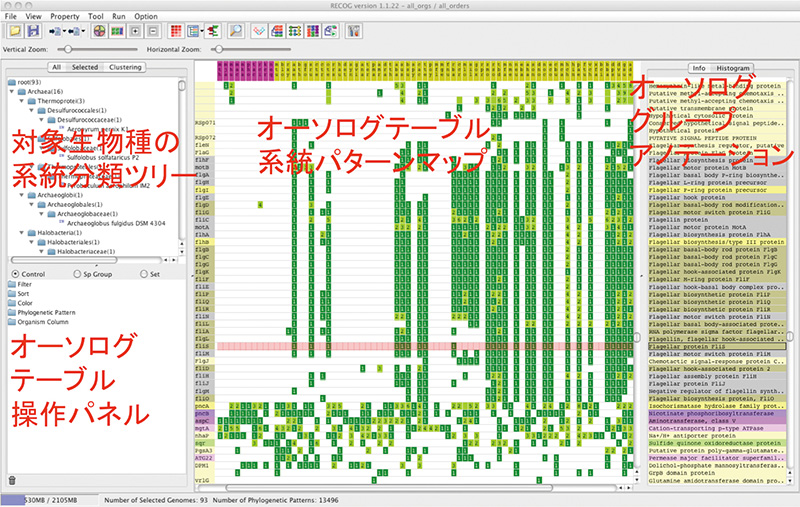This screenshot has height=507, width=800.
Task: Click the plus expand toolbar icon
Action: pos(134,31)
